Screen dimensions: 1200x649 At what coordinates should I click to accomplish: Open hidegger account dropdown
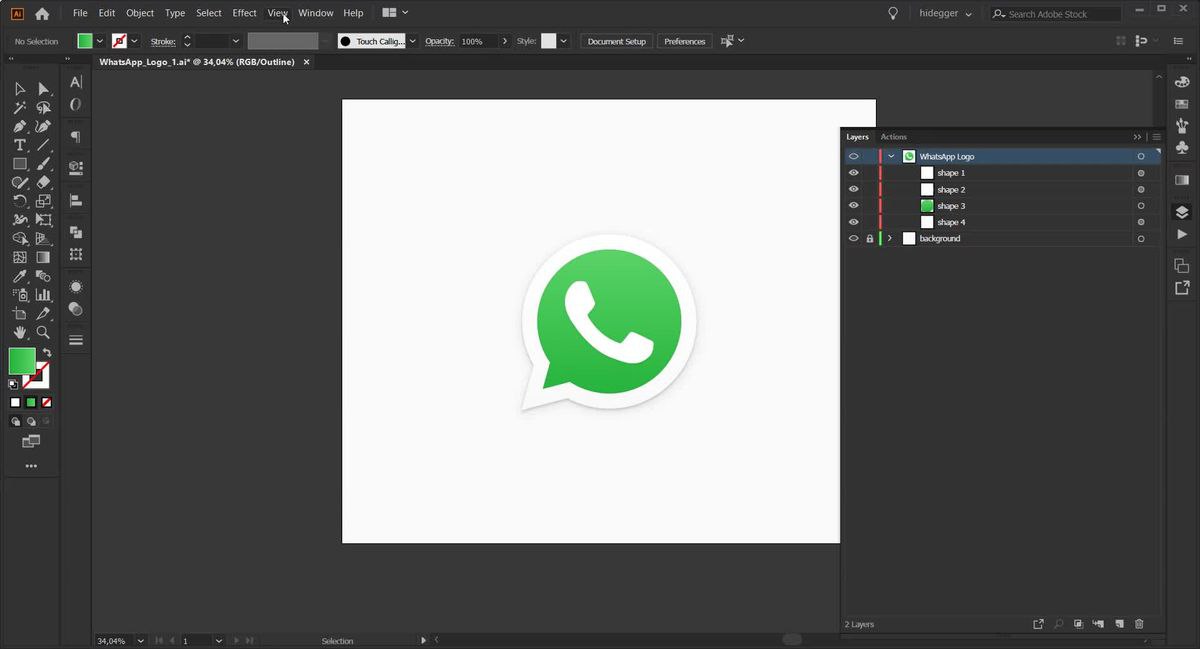[x=945, y=14]
